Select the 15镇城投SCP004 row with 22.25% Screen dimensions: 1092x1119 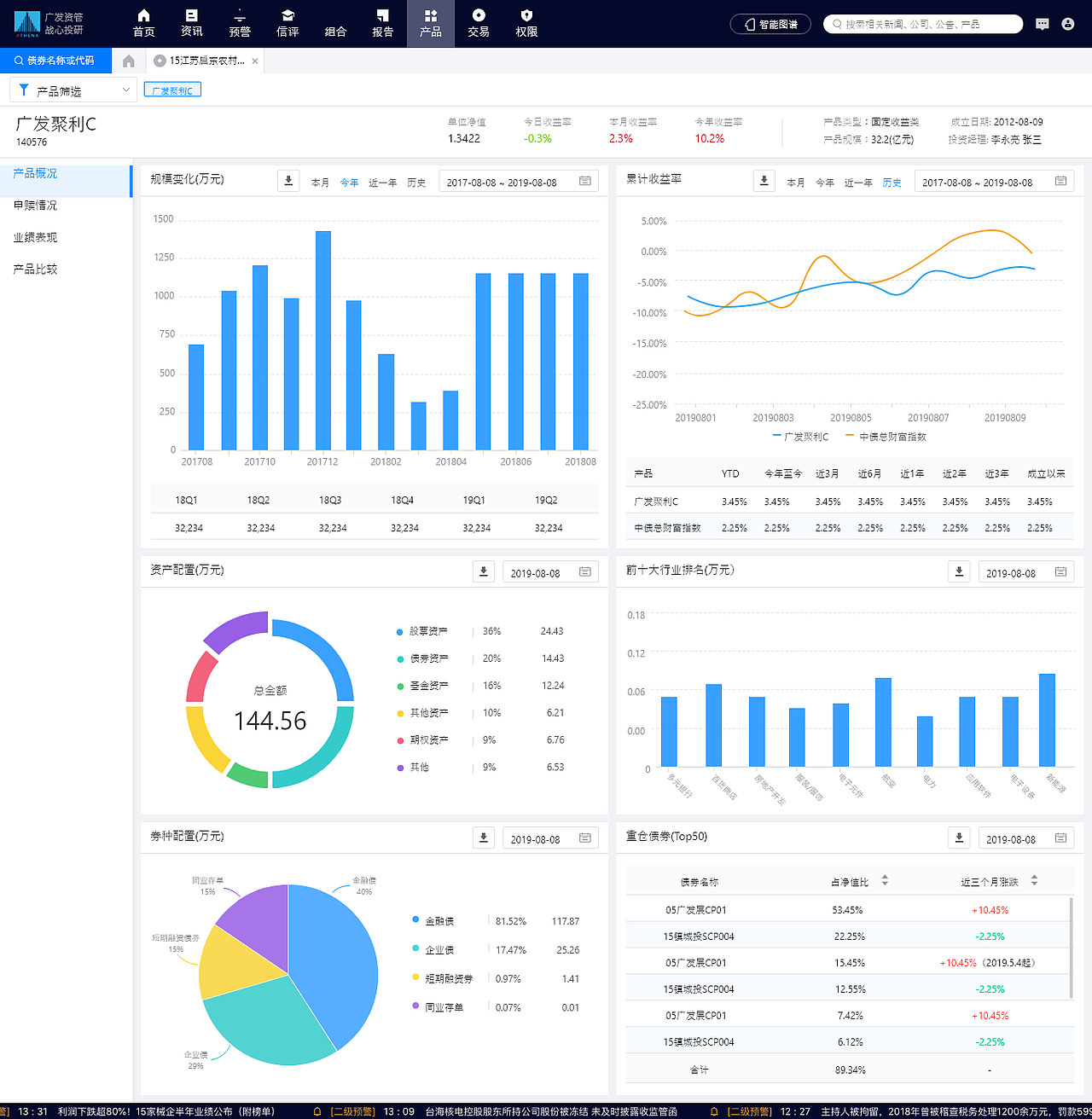point(849,936)
